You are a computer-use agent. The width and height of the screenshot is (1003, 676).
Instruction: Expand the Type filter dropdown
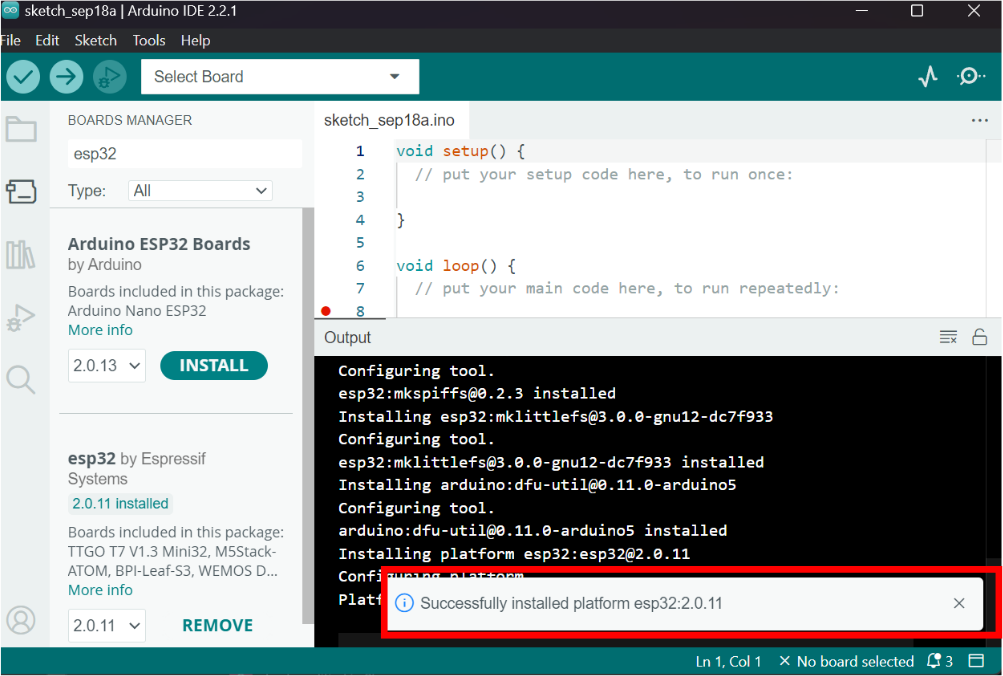pos(200,191)
